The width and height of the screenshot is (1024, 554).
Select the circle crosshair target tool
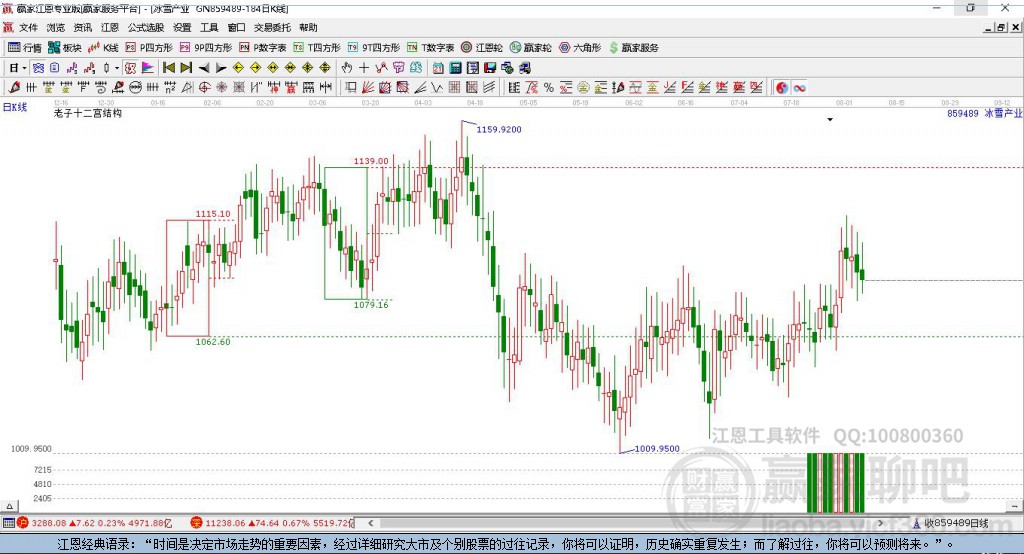pyautogui.click(x=204, y=88)
